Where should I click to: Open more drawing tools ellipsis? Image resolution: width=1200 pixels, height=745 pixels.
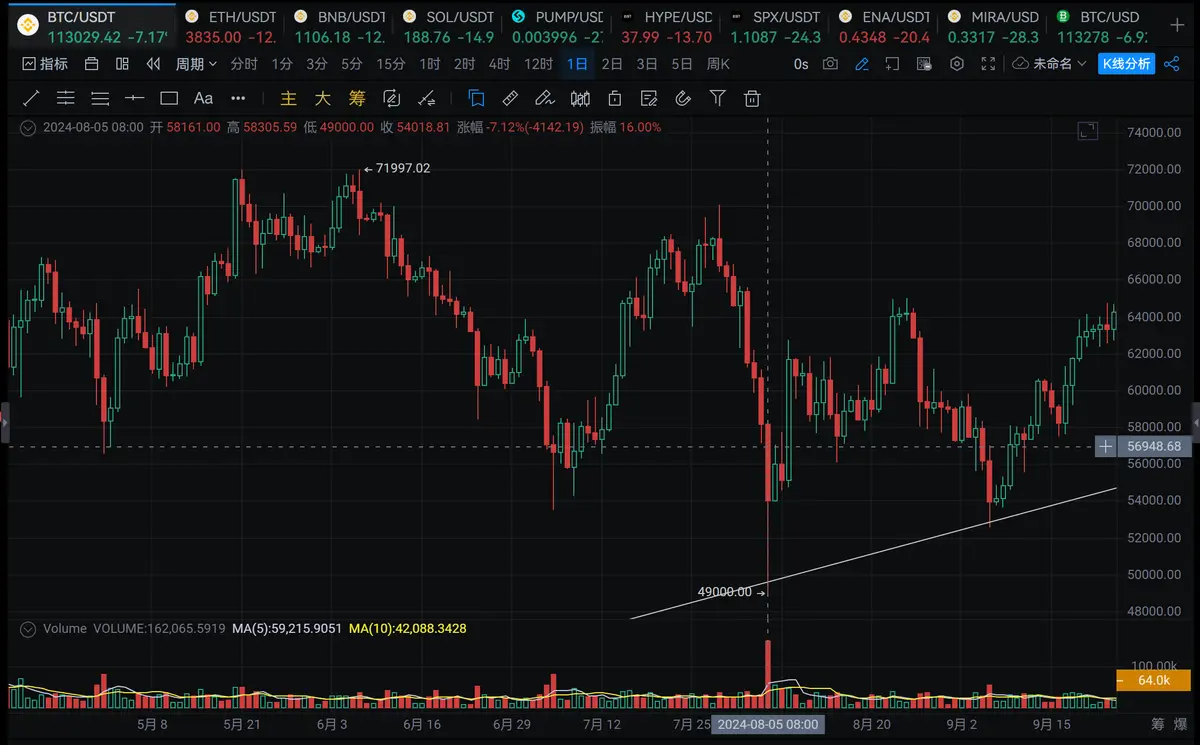pyautogui.click(x=238, y=99)
